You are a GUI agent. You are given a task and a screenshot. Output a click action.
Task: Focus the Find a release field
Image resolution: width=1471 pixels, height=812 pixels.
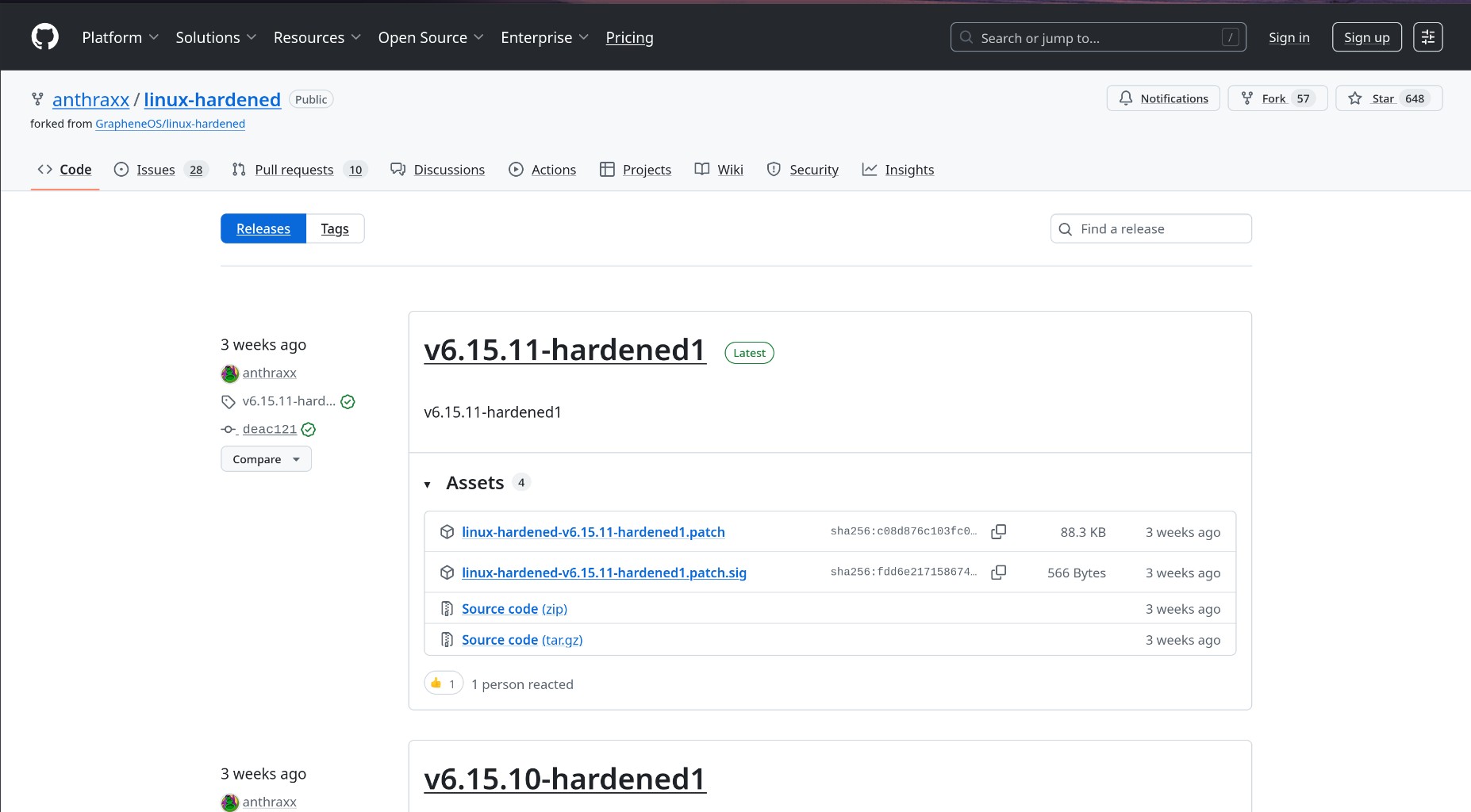[x=1150, y=228]
